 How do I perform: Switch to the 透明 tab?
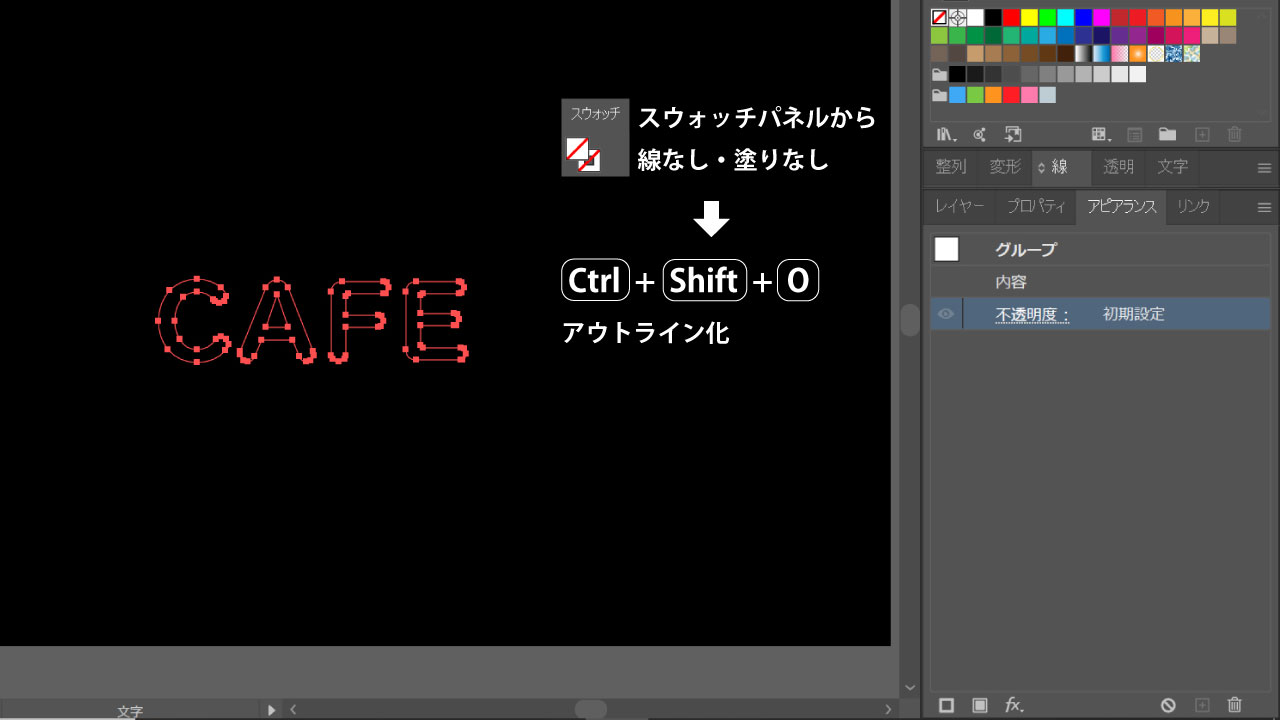pyautogui.click(x=1119, y=167)
